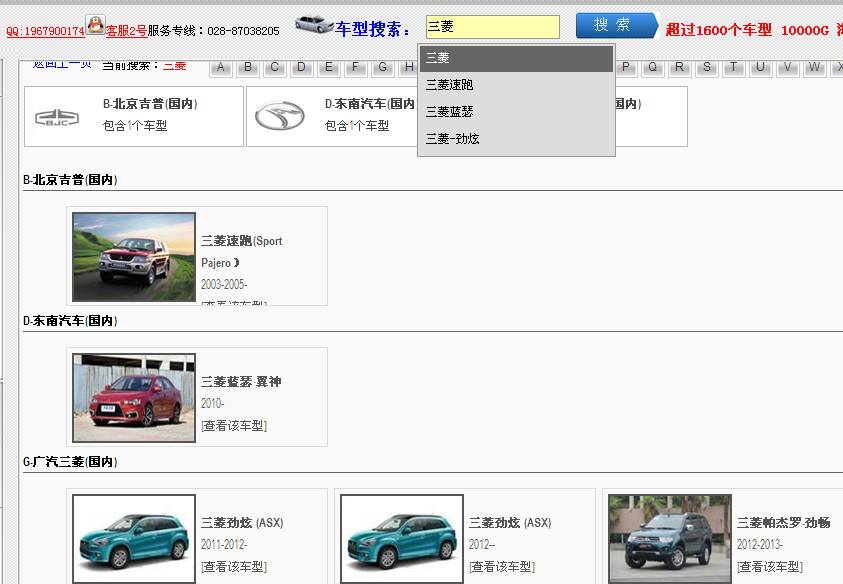Open the 三菱劲炫 (ASX) 2011-2012 car photo
Screen dimensions: 843x584
click(134, 539)
